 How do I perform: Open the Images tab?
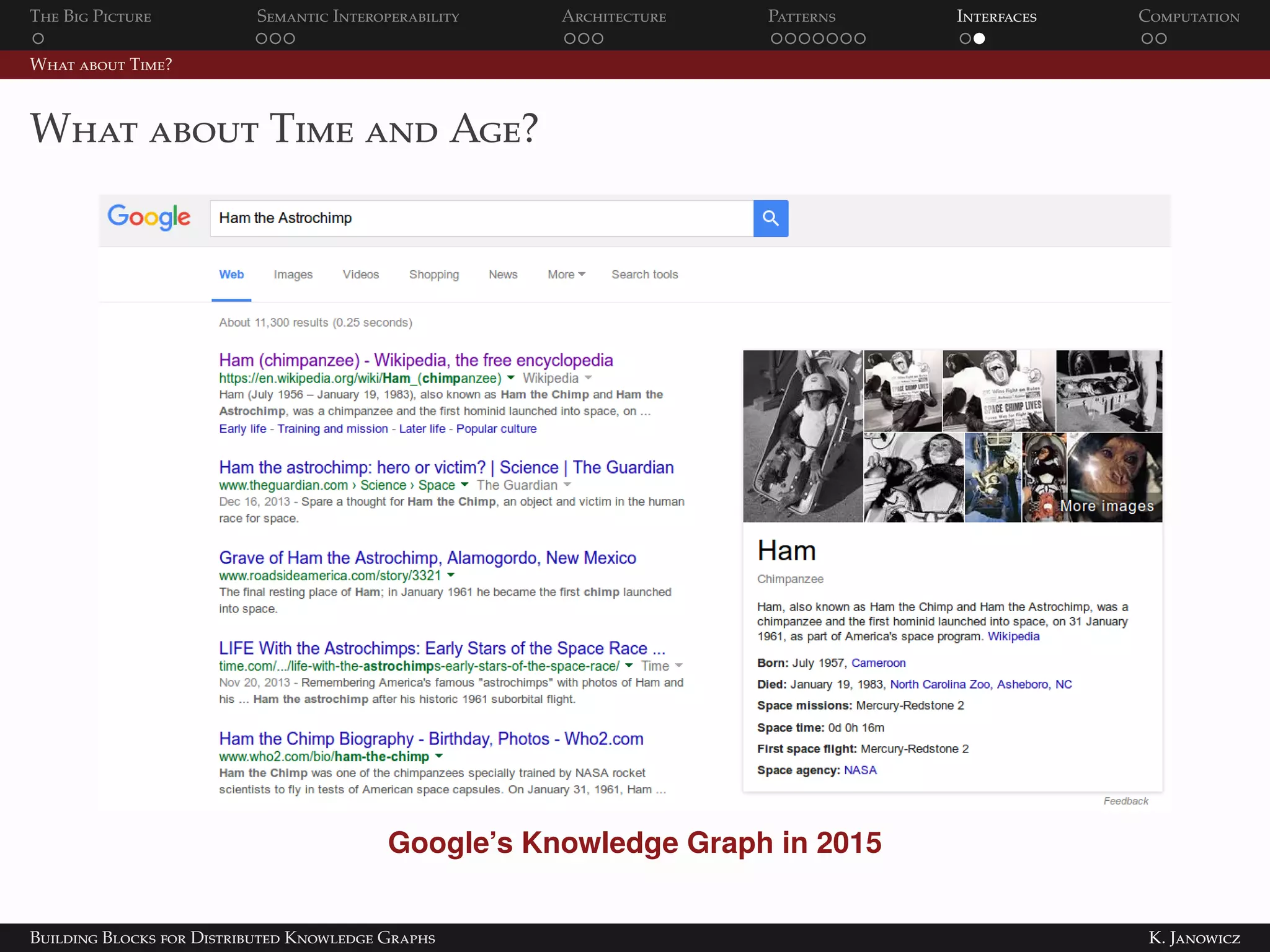coord(293,275)
